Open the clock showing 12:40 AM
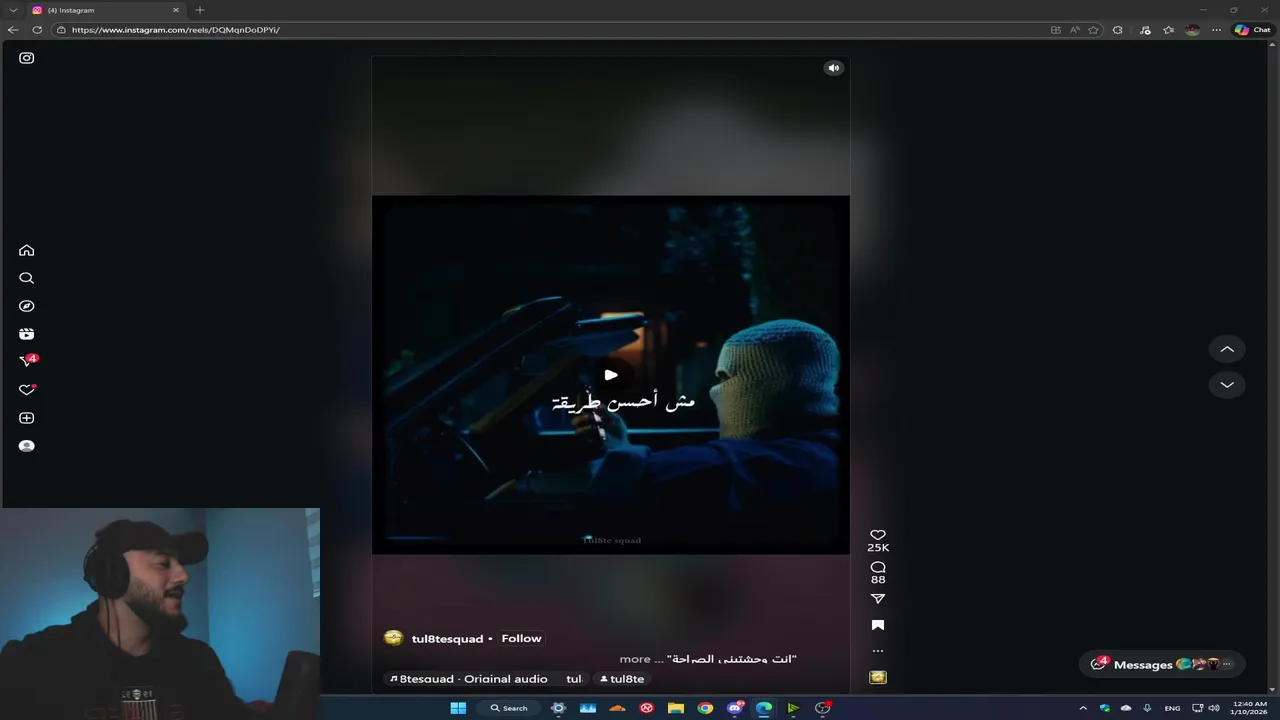 1250,708
